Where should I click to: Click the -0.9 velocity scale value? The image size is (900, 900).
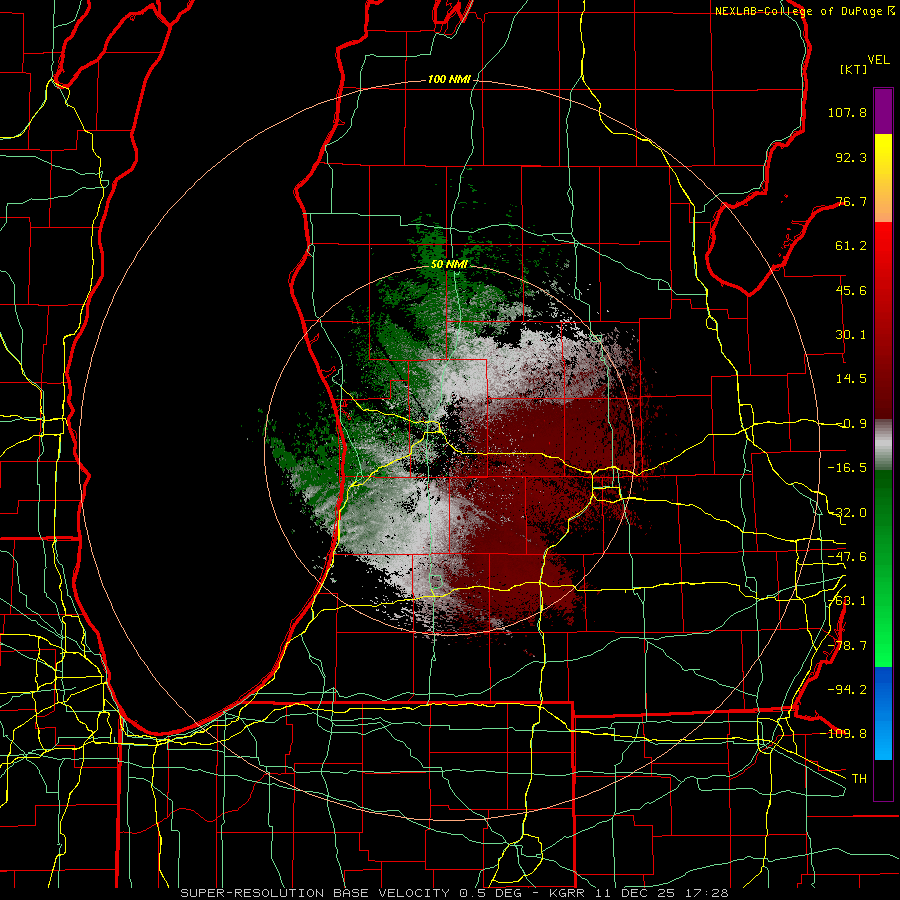click(x=852, y=424)
